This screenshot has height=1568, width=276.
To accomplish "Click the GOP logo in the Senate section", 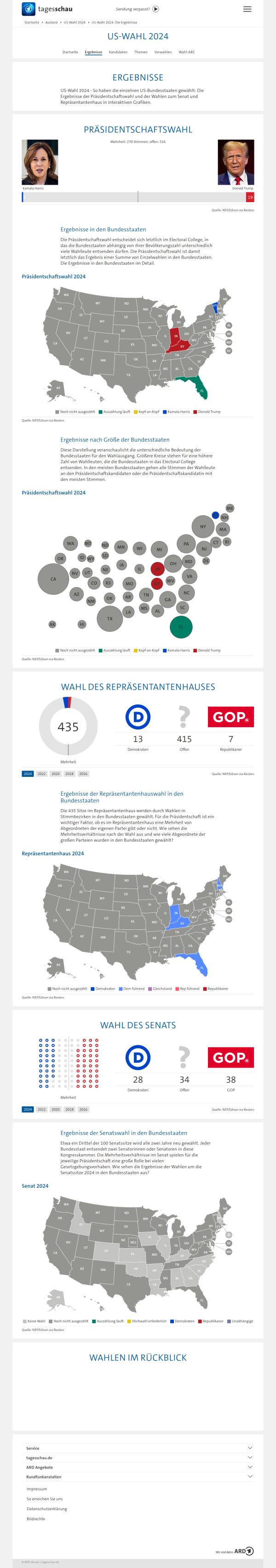I will (x=230, y=1057).
